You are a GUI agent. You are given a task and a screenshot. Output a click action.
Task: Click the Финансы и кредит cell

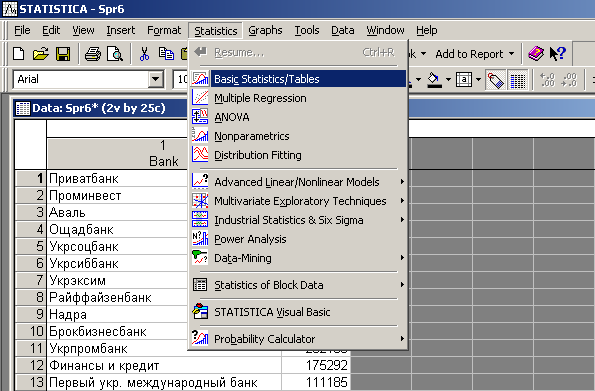pyautogui.click(x=164, y=365)
